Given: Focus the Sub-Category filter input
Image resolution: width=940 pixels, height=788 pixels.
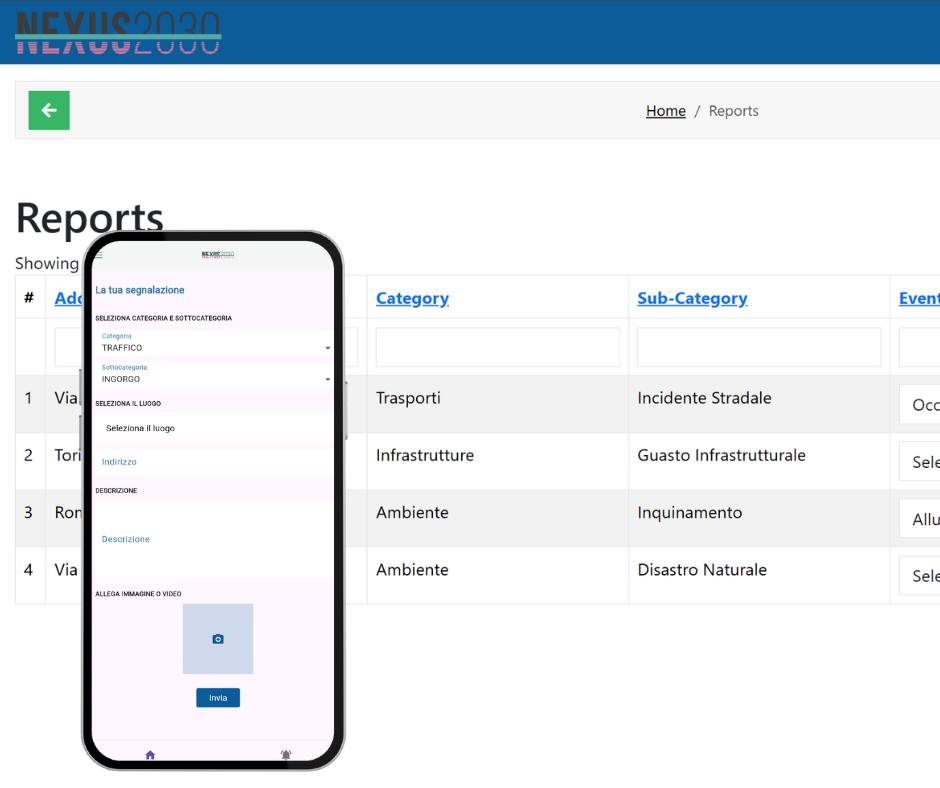Looking at the screenshot, I should (x=759, y=347).
